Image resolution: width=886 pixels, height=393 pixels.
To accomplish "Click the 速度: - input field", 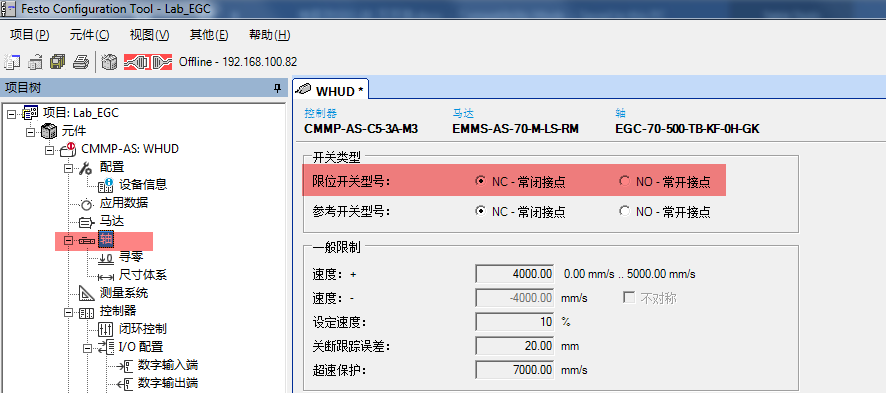I will pos(515,297).
